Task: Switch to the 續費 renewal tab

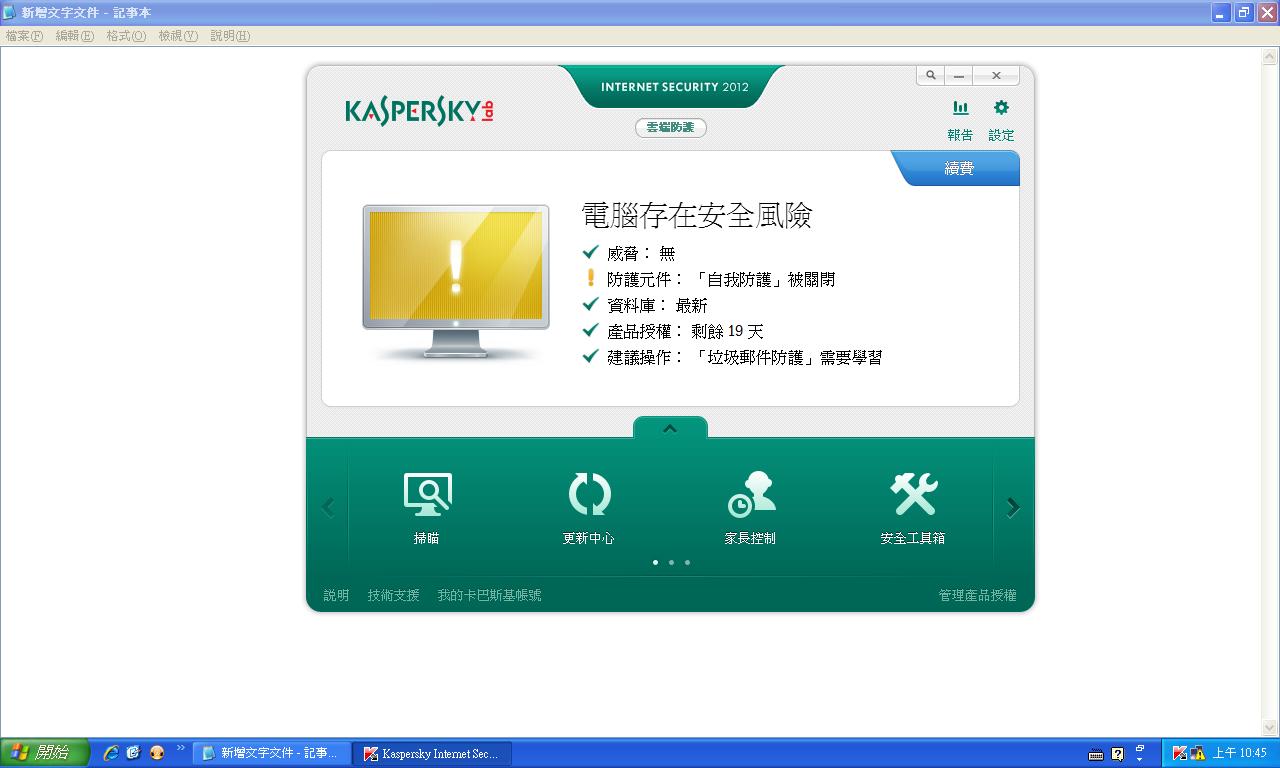Action: click(x=959, y=168)
